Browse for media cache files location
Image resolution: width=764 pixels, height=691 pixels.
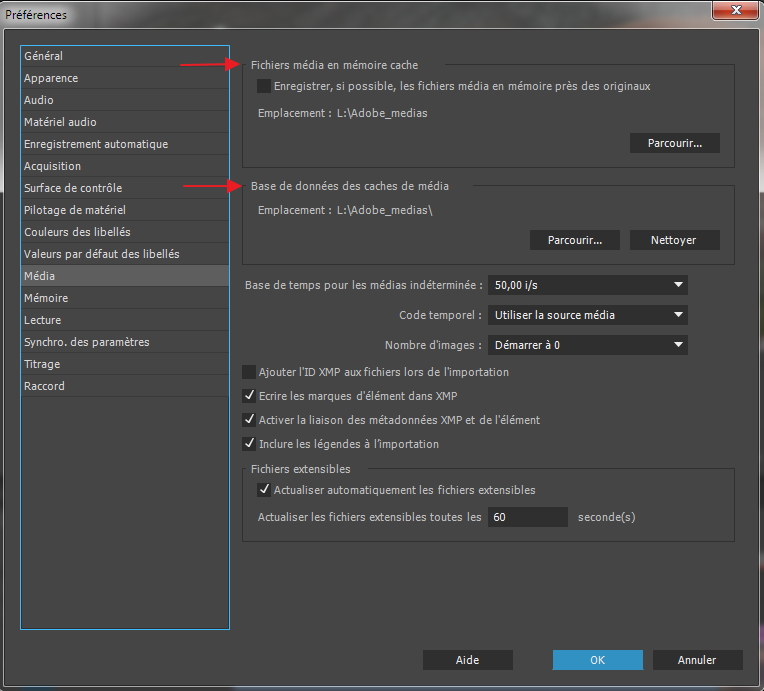(675, 143)
